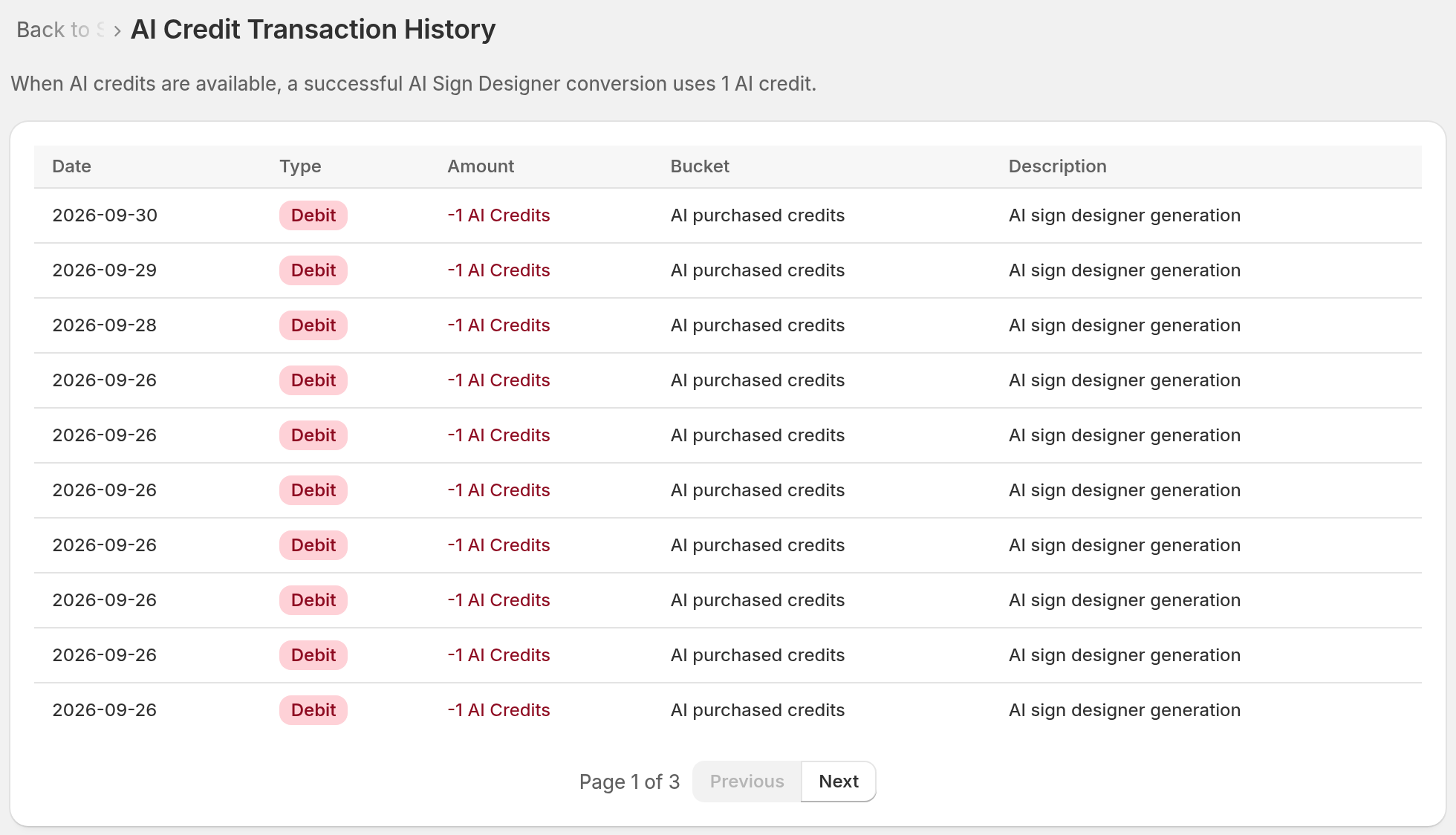The width and height of the screenshot is (1456, 835).
Task: Click the Page 1 of 3 indicator
Action: point(629,782)
